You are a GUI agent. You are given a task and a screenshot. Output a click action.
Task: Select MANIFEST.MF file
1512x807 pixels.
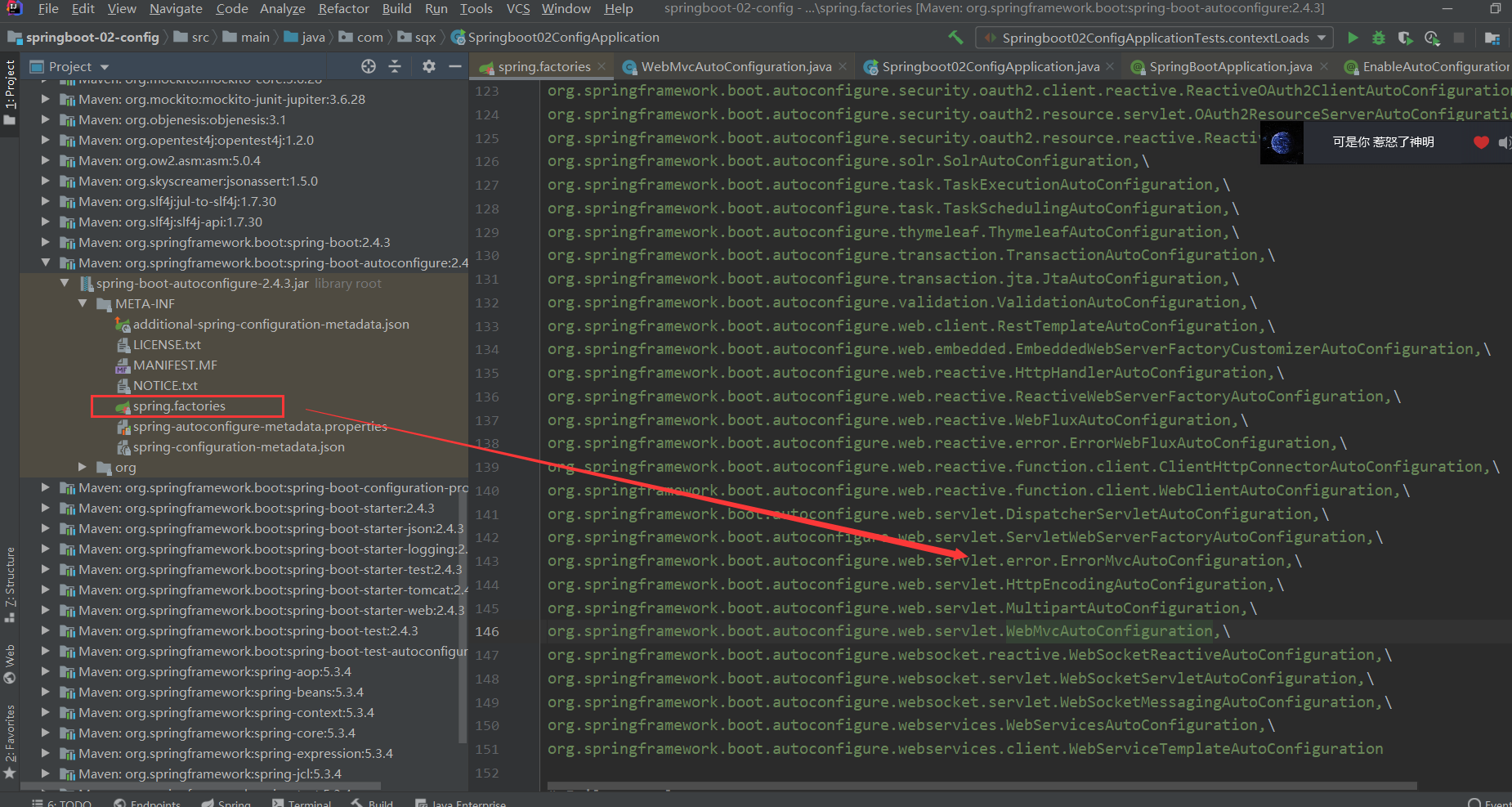pyautogui.click(x=175, y=365)
